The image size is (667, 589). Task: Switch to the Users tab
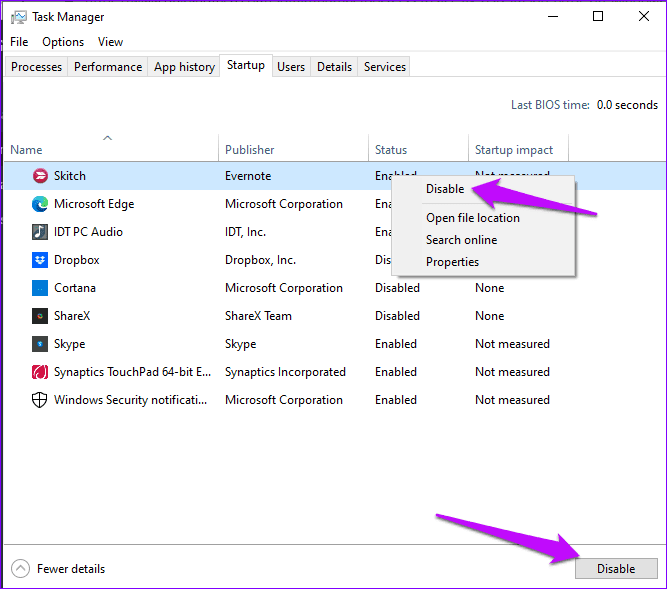click(x=291, y=67)
